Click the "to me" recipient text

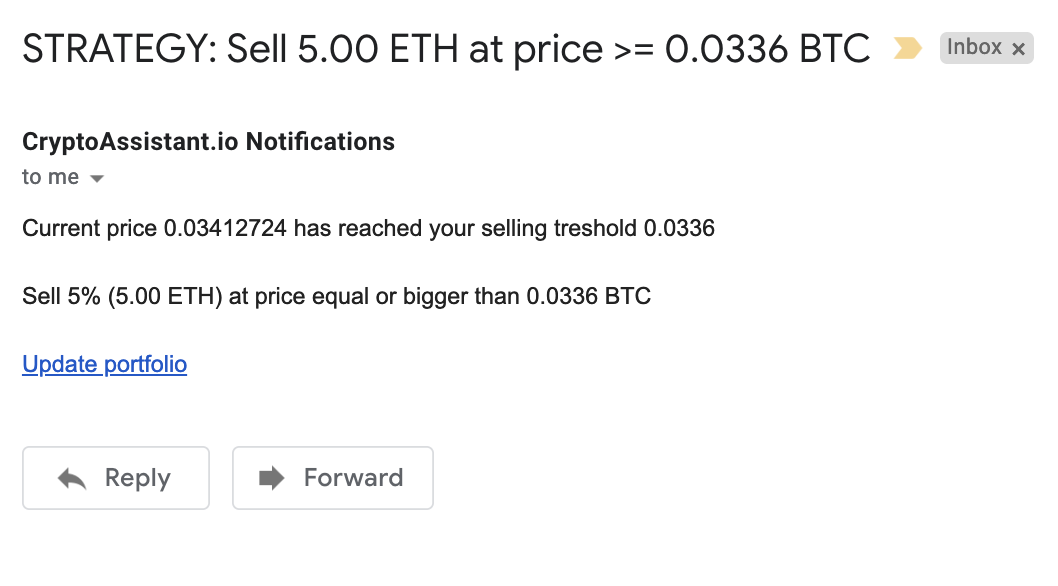51,177
